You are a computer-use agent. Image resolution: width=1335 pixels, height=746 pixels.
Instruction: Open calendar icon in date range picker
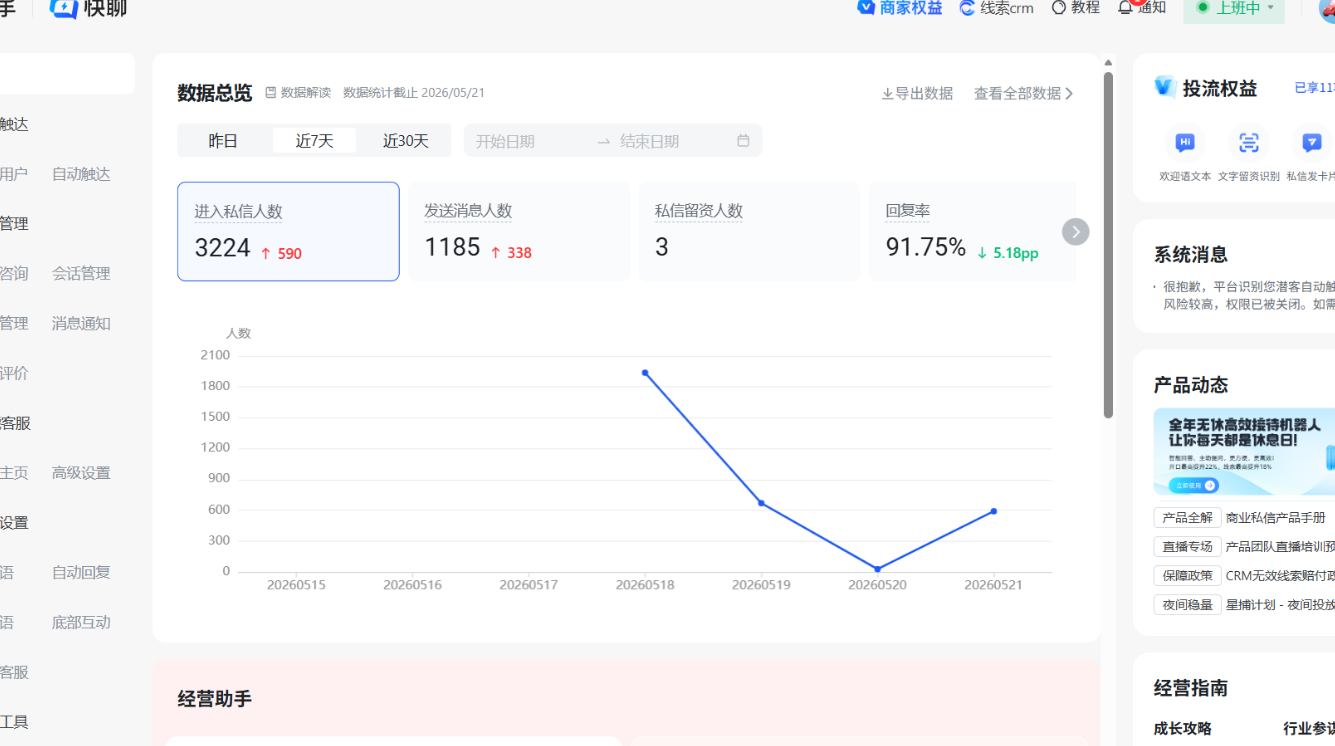coord(743,141)
